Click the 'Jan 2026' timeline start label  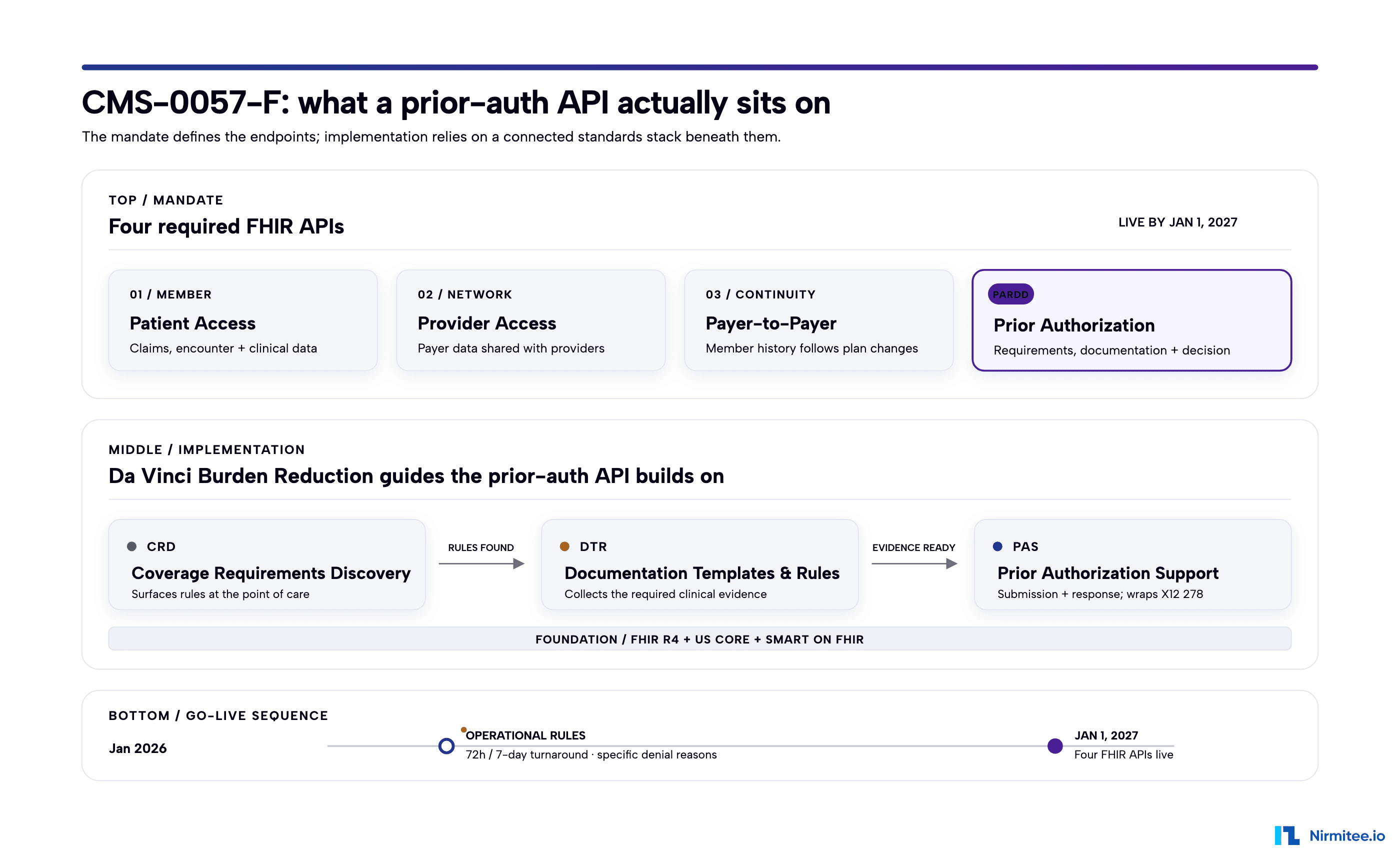[x=137, y=748]
